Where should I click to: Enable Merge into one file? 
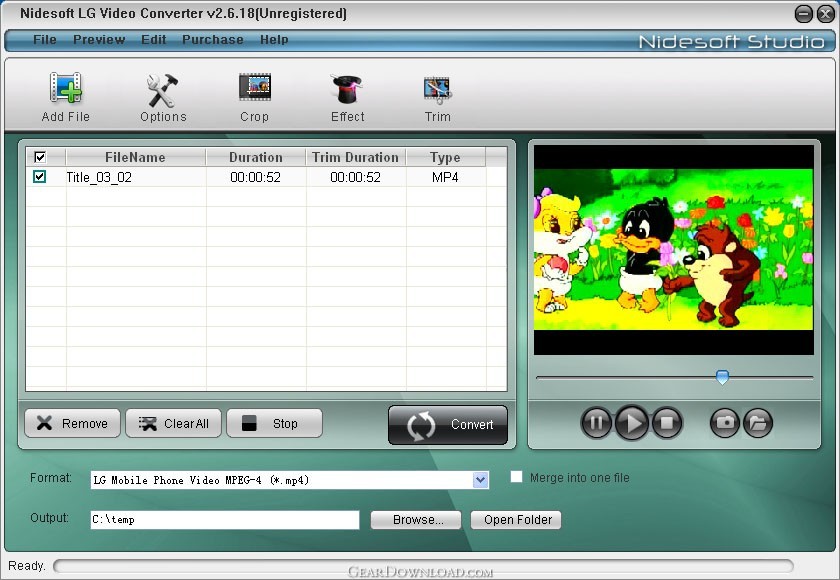pos(516,477)
